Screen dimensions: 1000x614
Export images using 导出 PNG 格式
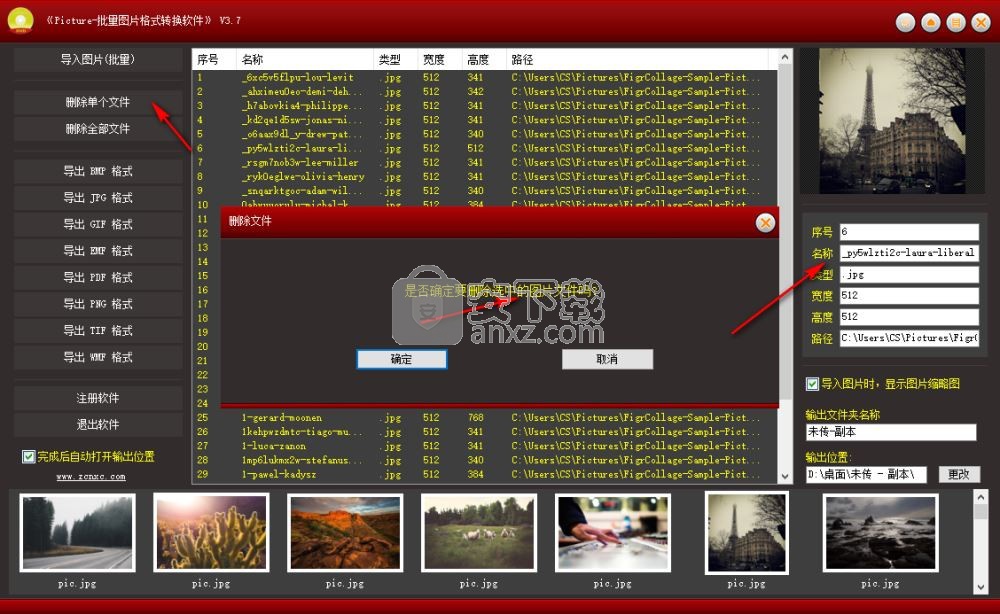[98, 304]
